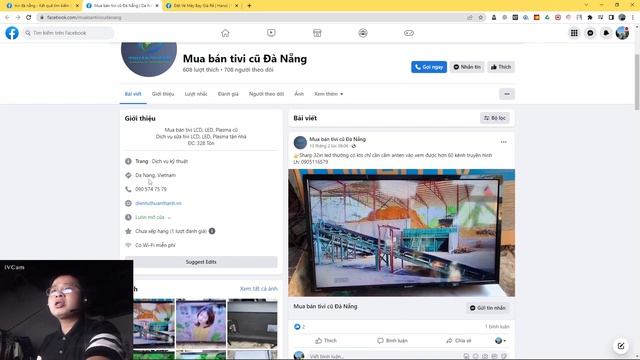Reload the page with refresh icon
The width and height of the screenshot is (640, 360).
pyautogui.click(x=29, y=18)
